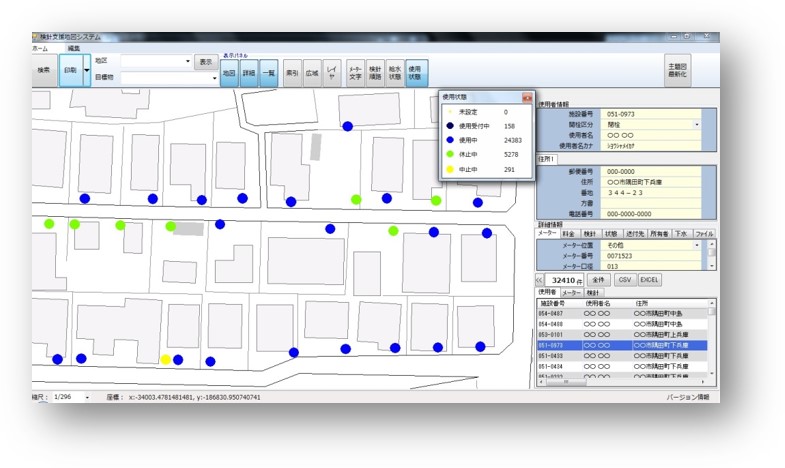Click the << collapse button beside 32410件

pos(539,280)
